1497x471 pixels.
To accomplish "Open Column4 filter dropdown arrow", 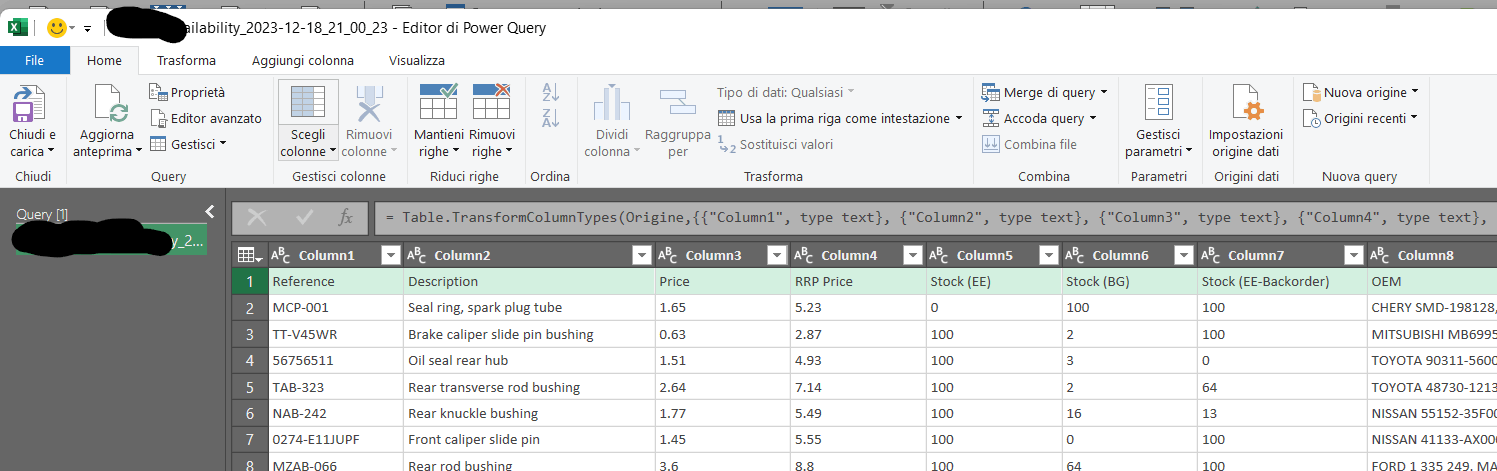I will point(912,255).
